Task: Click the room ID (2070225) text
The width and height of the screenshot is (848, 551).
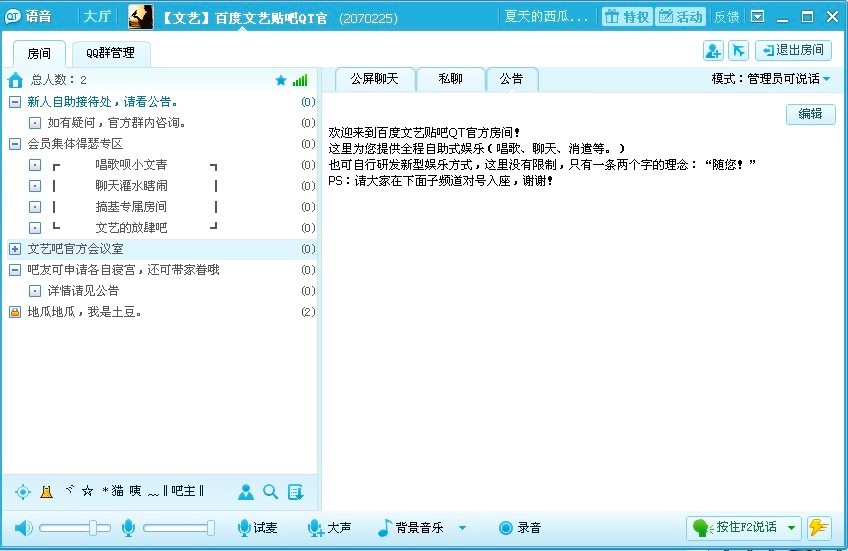Action: click(x=368, y=18)
